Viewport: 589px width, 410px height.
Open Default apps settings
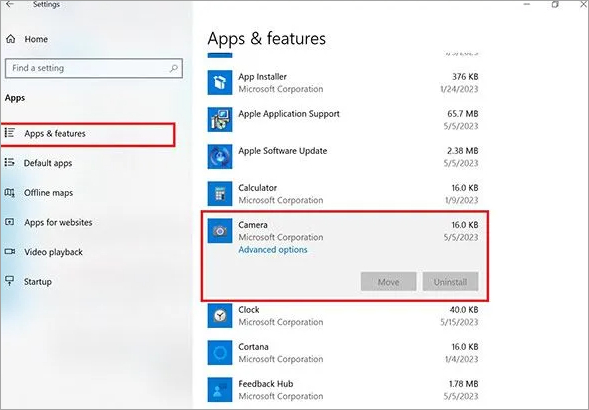coord(48,163)
